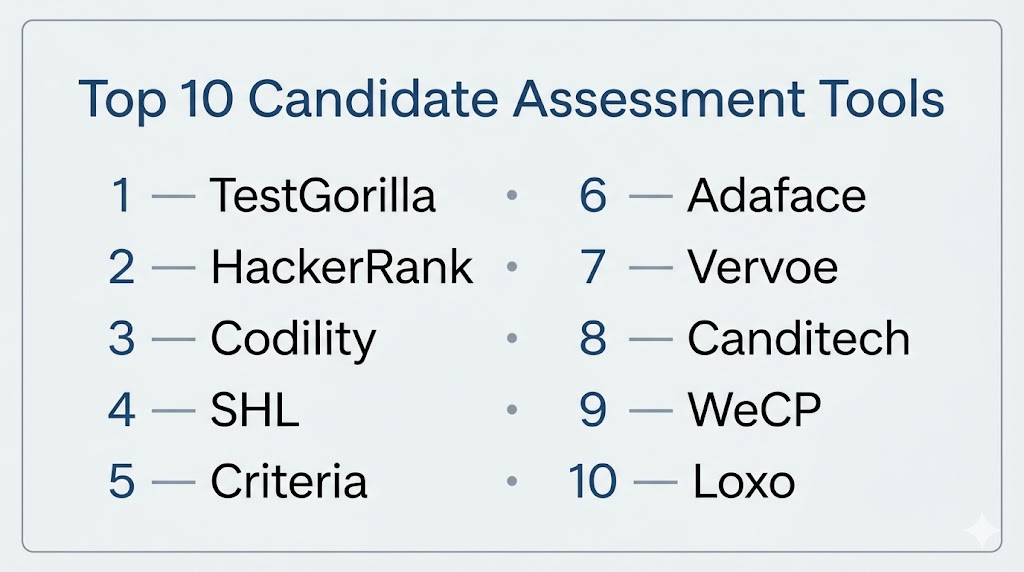Select the number 8 before Canditech
The height and width of the screenshot is (572, 1024).
pyautogui.click(x=593, y=339)
